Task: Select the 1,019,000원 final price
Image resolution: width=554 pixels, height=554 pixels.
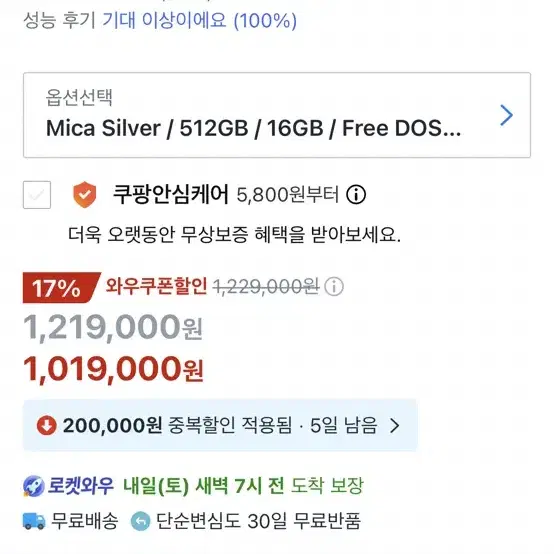Action: point(113,369)
